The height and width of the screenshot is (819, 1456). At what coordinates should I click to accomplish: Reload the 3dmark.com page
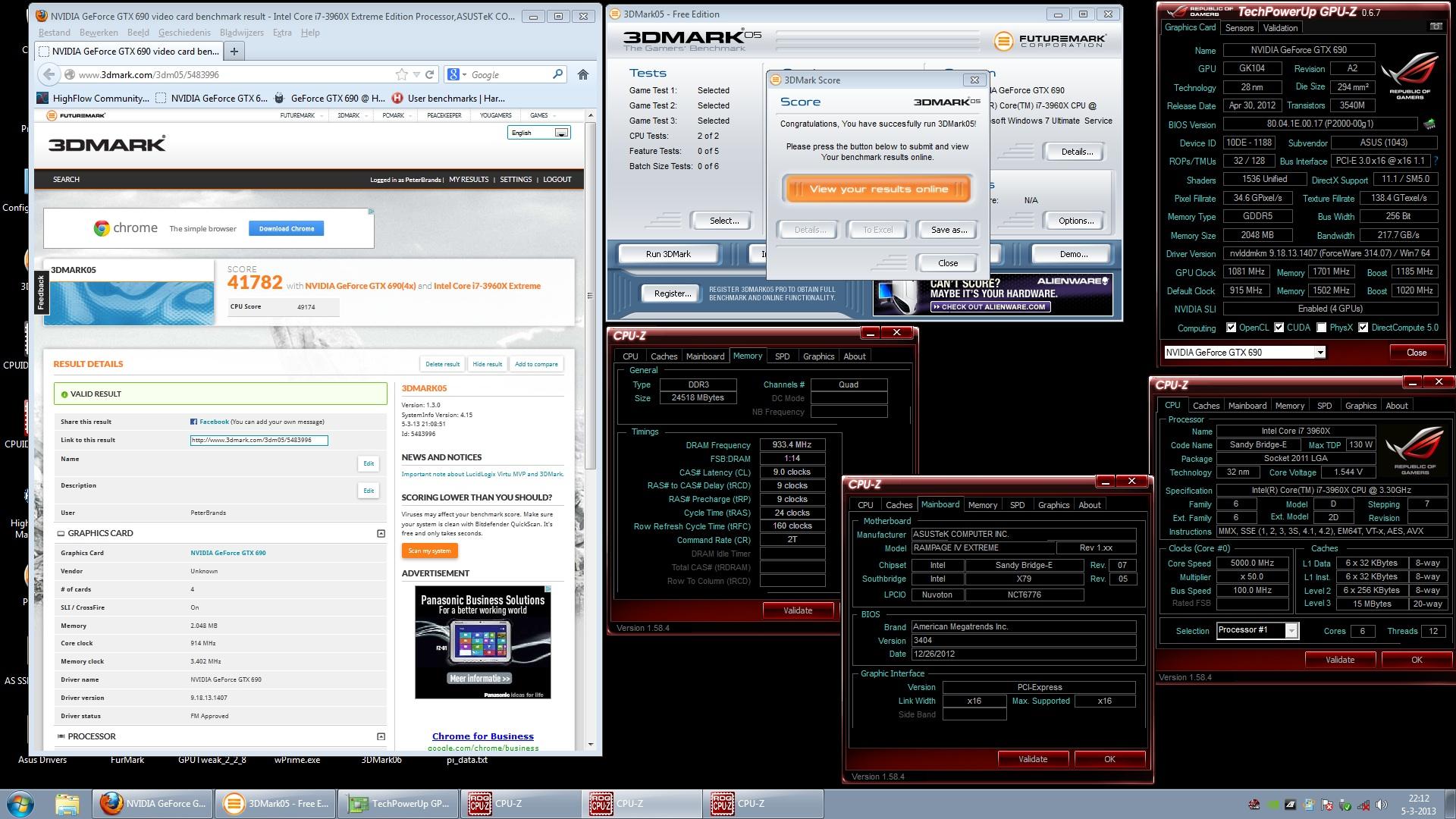click(429, 74)
